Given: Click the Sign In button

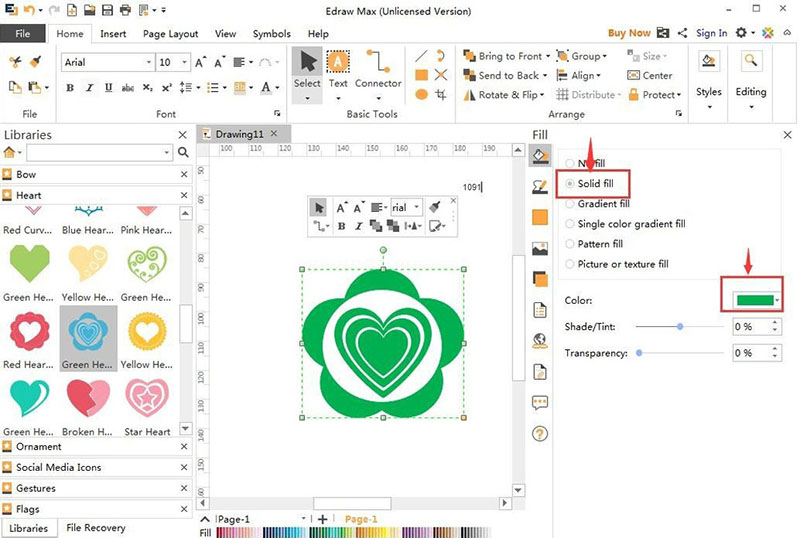Looking at the screenshot, I should [x=711, y=33].
